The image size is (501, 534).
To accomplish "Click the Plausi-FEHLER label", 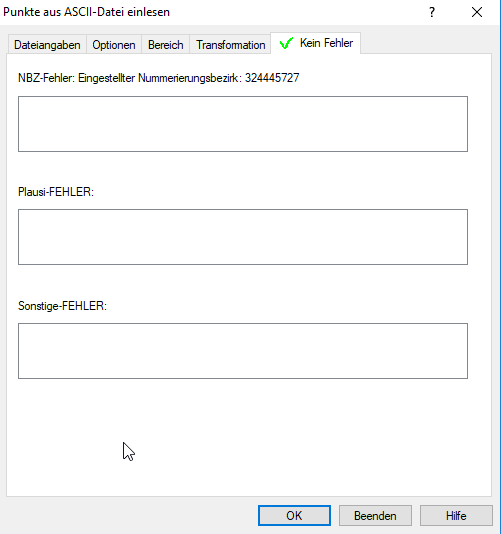I will pyautogui.click(x=56, y=192).
